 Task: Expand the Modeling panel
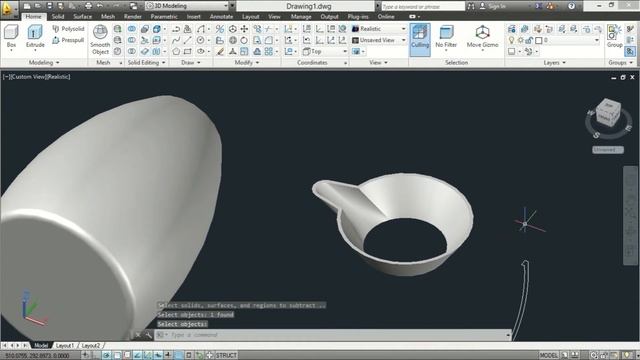click(x=44, y=62)
